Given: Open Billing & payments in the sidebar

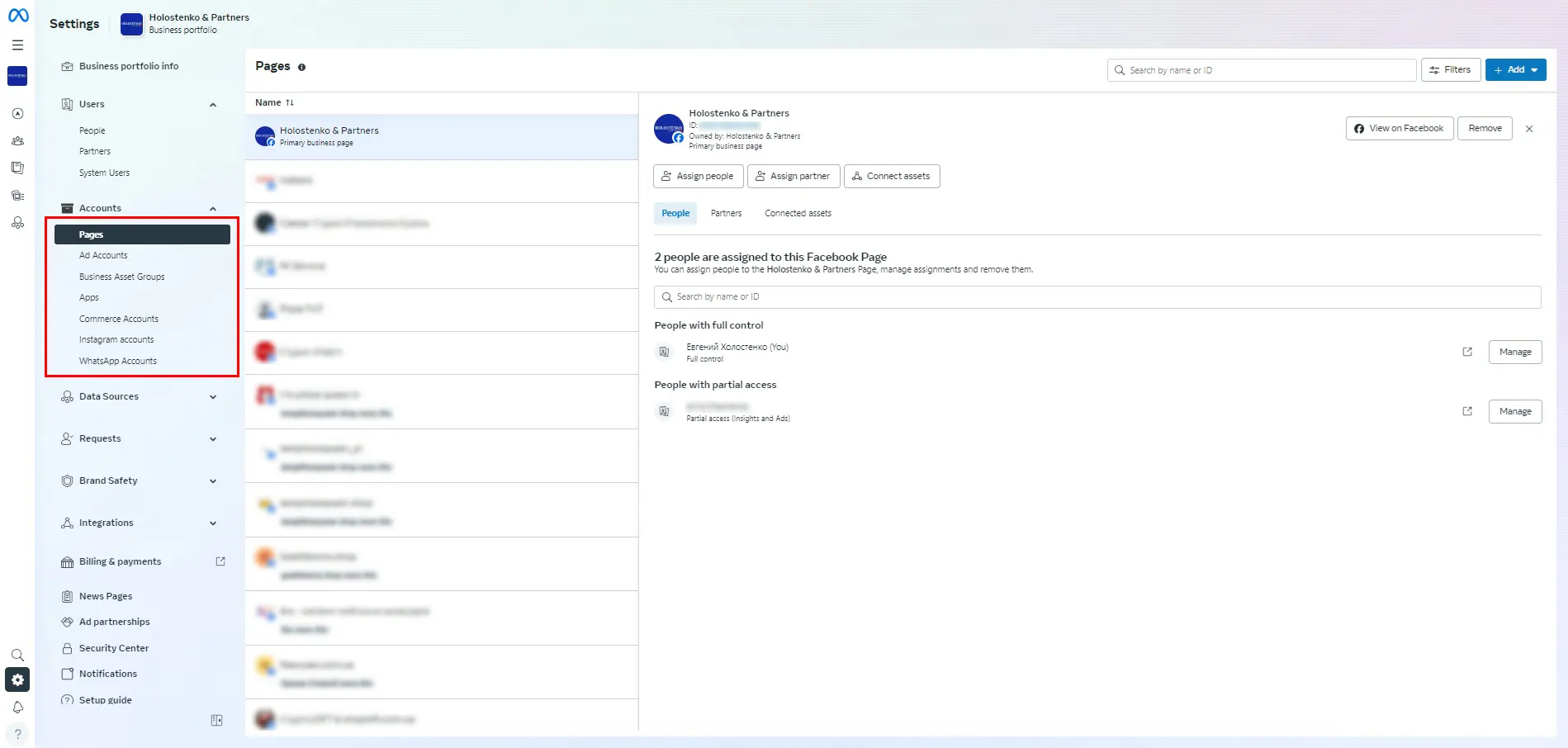Looking at the screenshot, I should pos(120,561).
